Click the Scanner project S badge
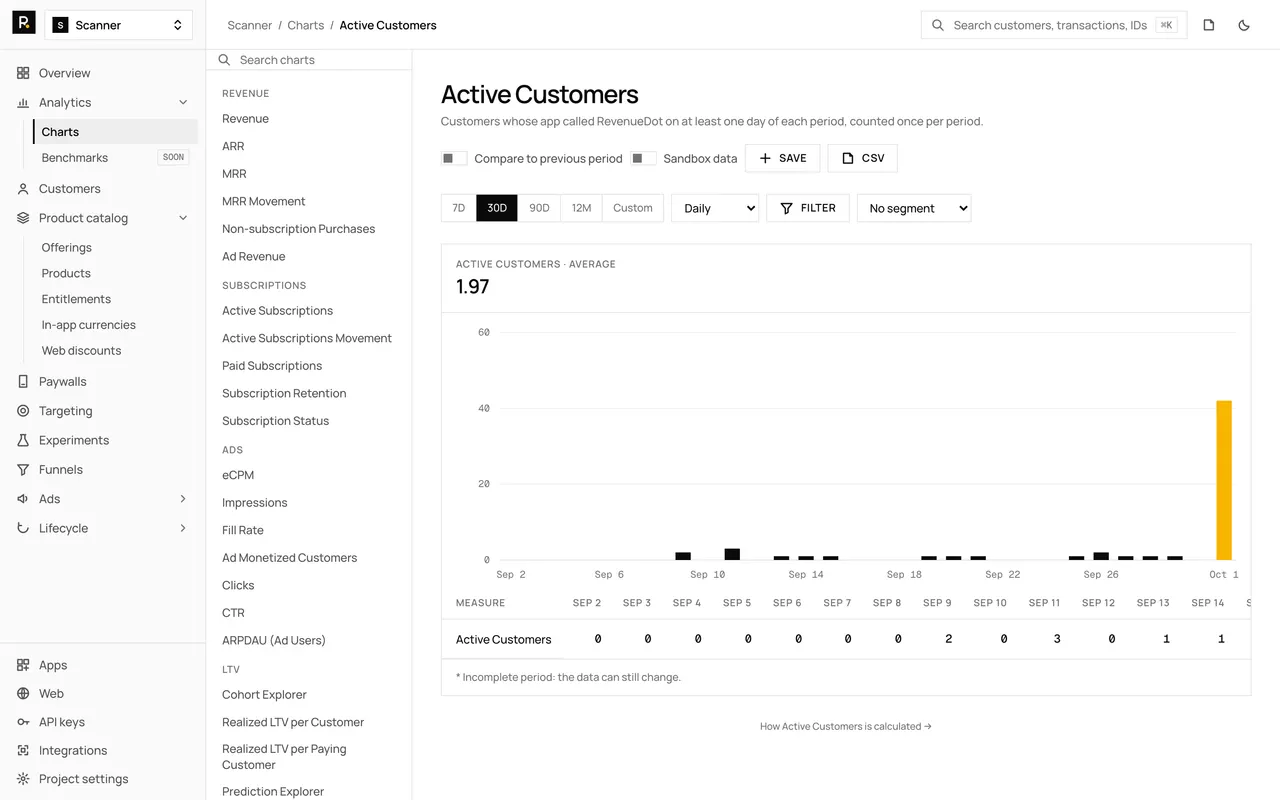Screen dimensions: 1280x800 [60, 25]
